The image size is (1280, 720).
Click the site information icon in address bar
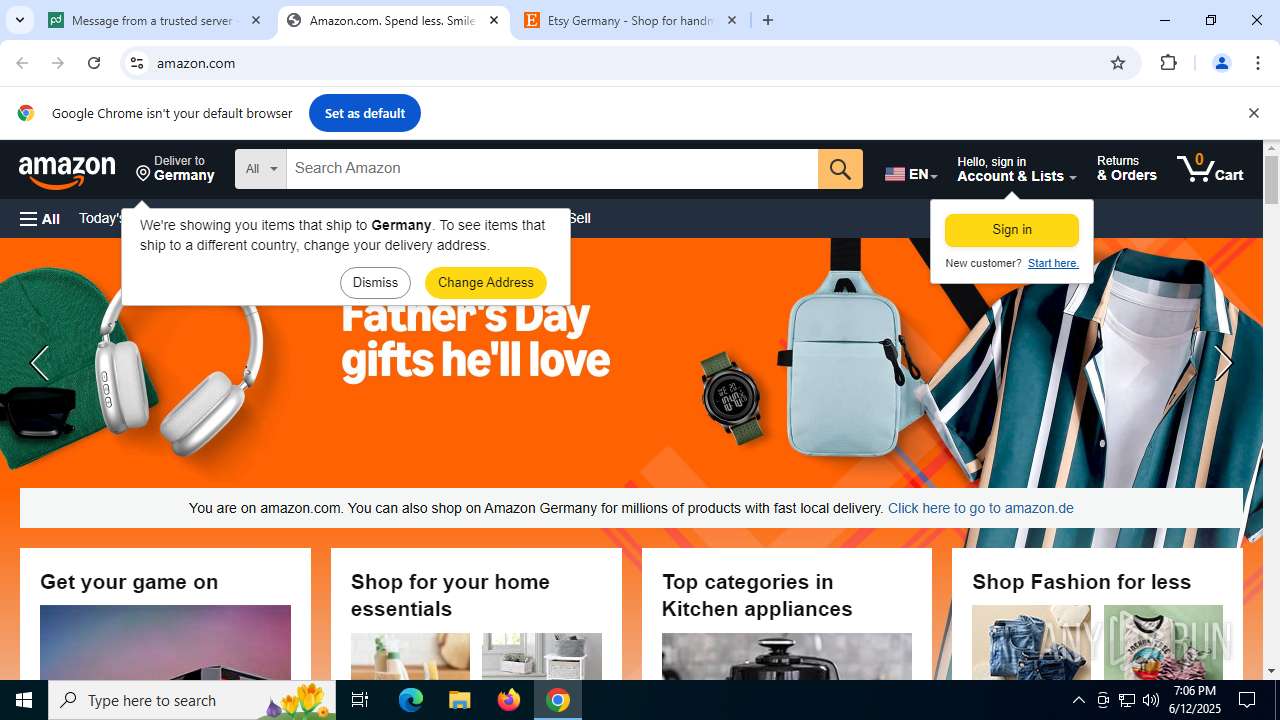pos(138,63)
